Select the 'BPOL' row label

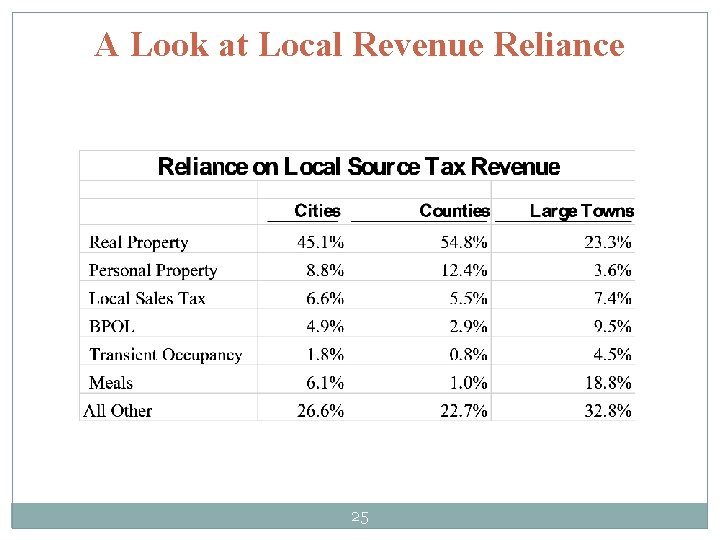(x=112, y=326)
